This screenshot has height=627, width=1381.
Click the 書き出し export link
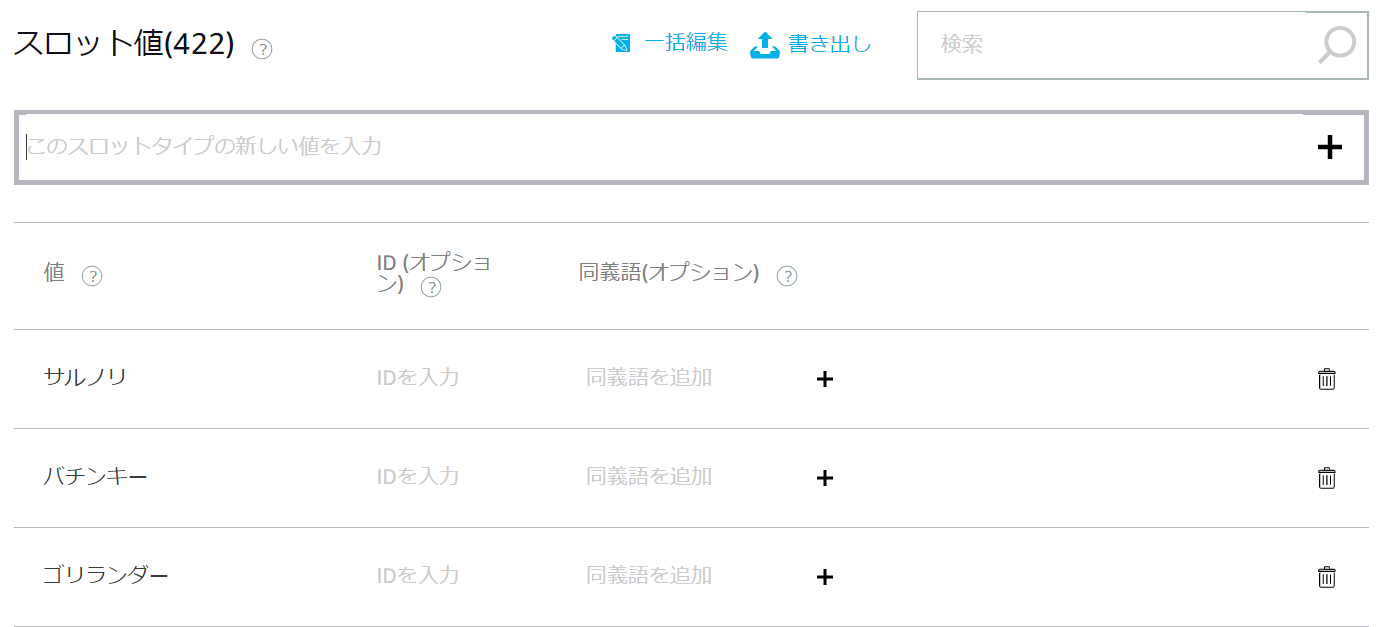[812, 44]
